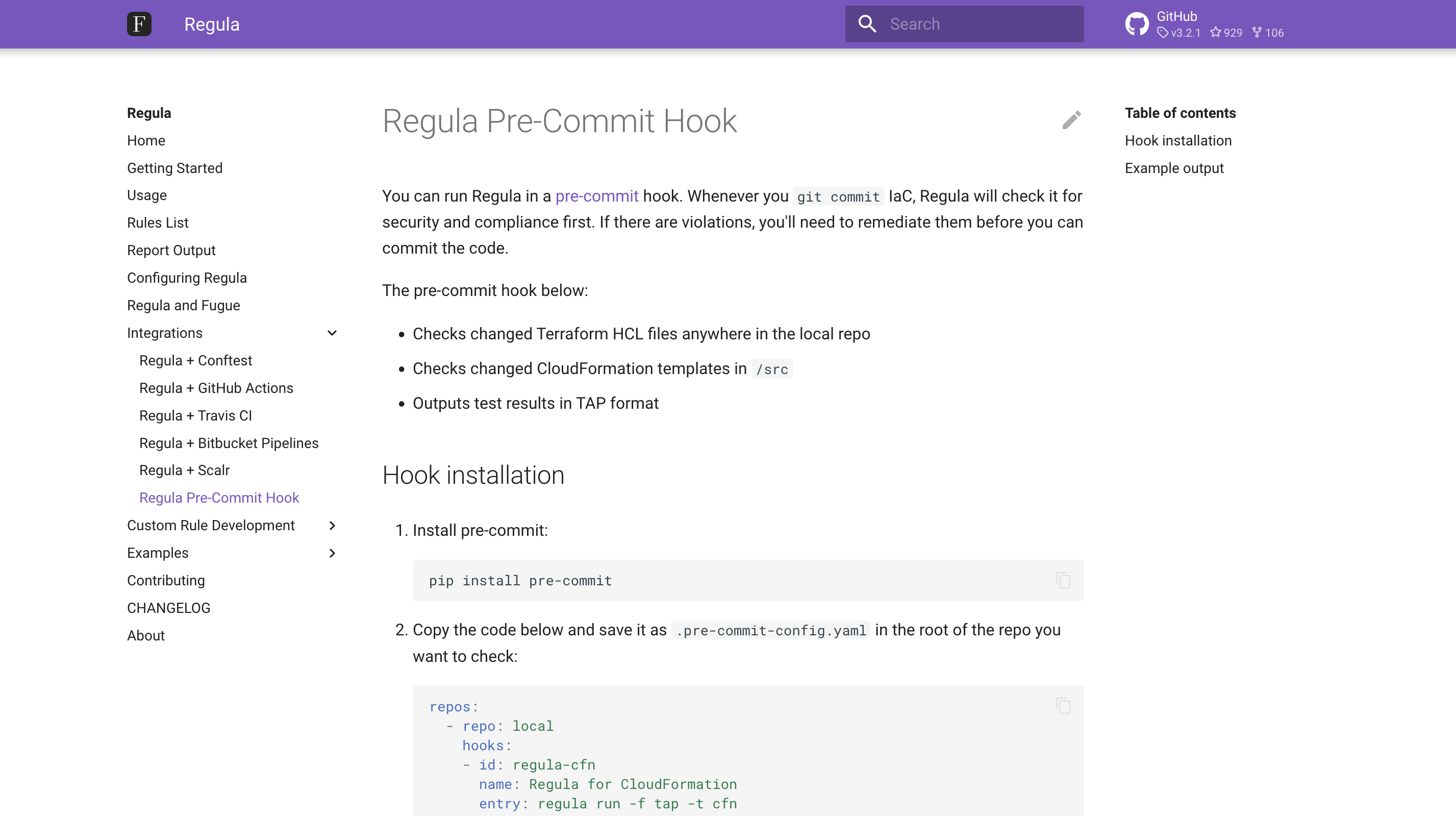Click '.pre-commit-config.yaml' inline code

[771, 630]
